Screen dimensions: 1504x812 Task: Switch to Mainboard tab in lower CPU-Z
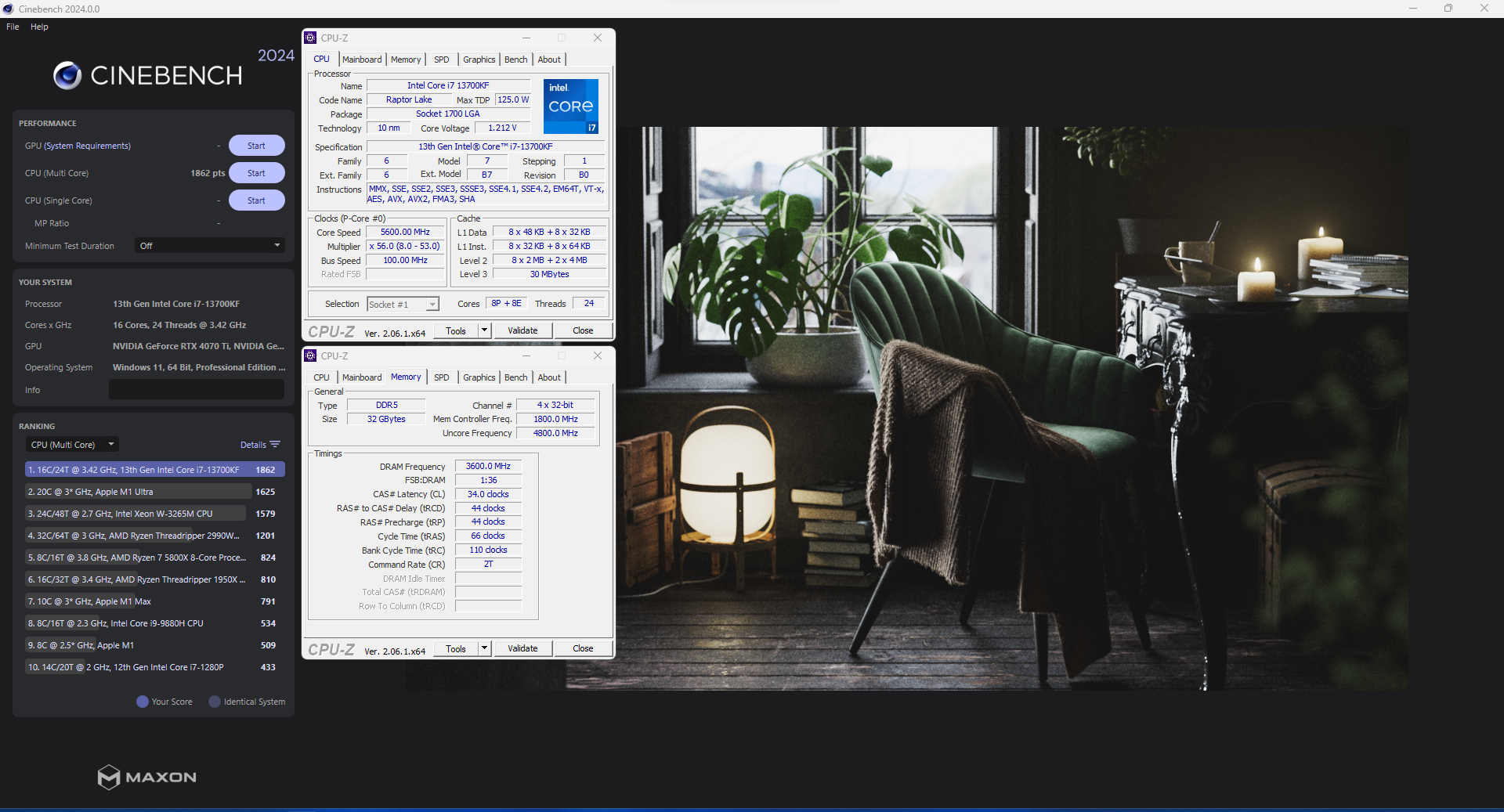[362, 377]
